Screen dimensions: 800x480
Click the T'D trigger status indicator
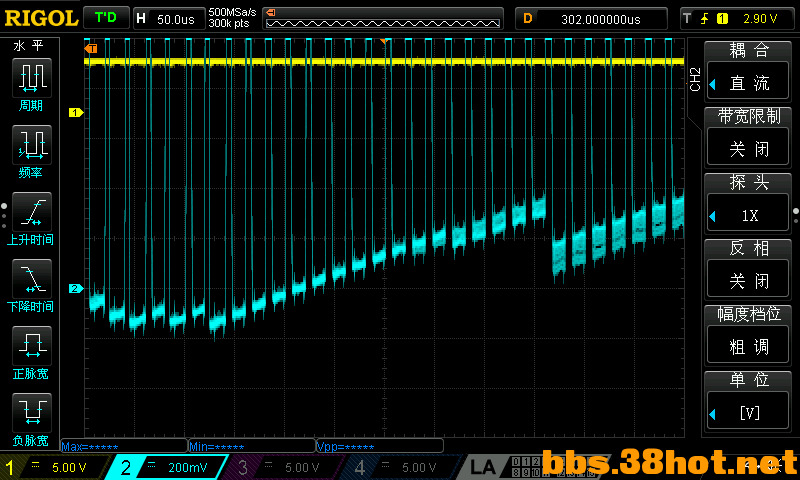106,18
